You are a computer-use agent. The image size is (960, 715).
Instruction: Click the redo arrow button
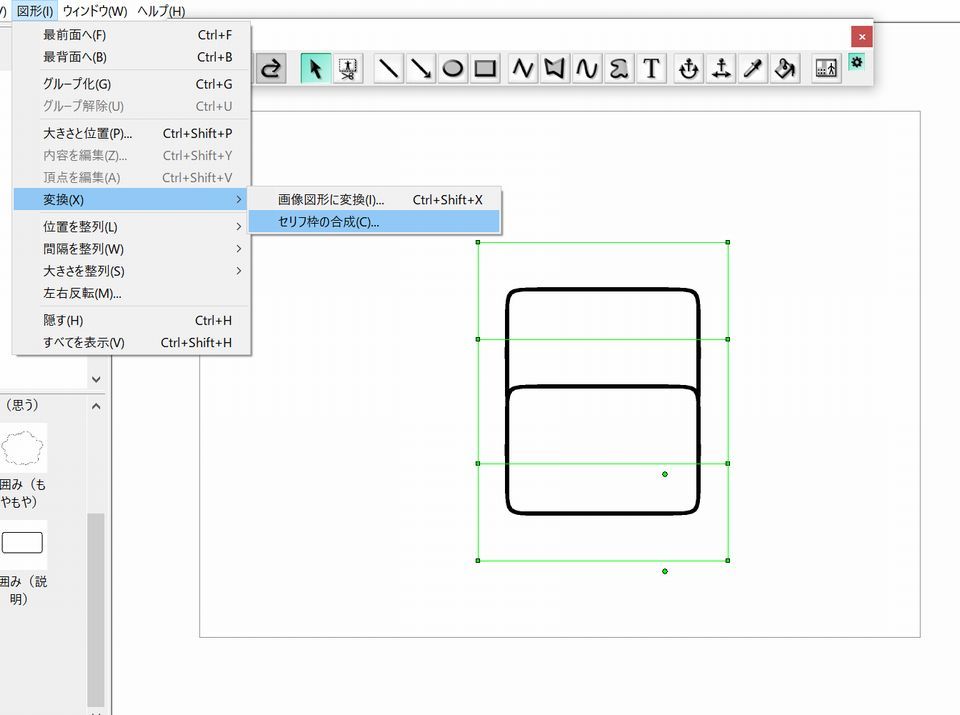[271, 69]
